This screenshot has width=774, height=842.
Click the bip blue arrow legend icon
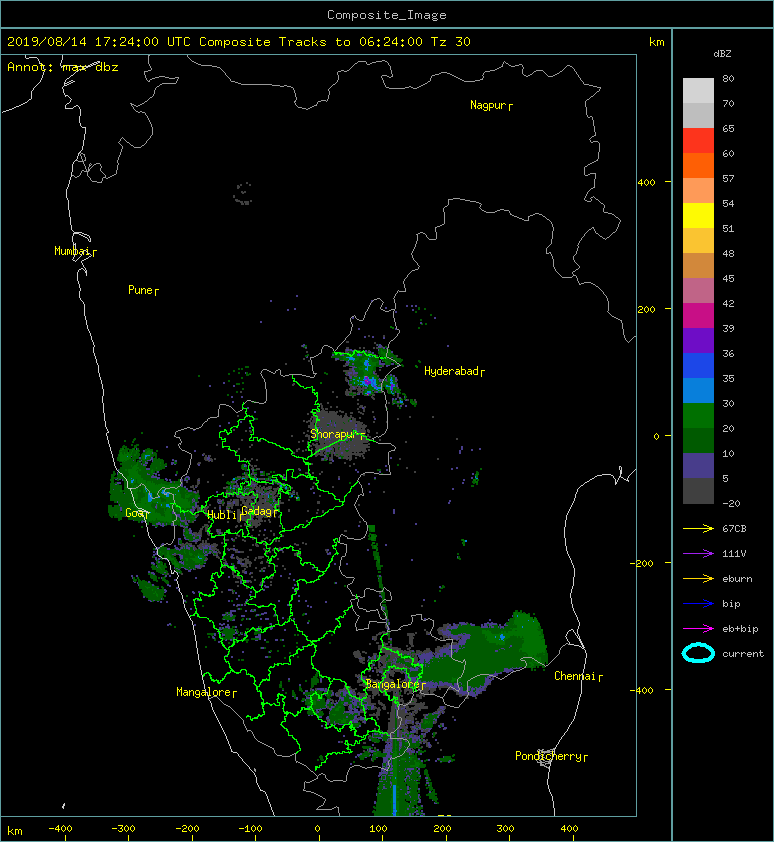point(698,604)
